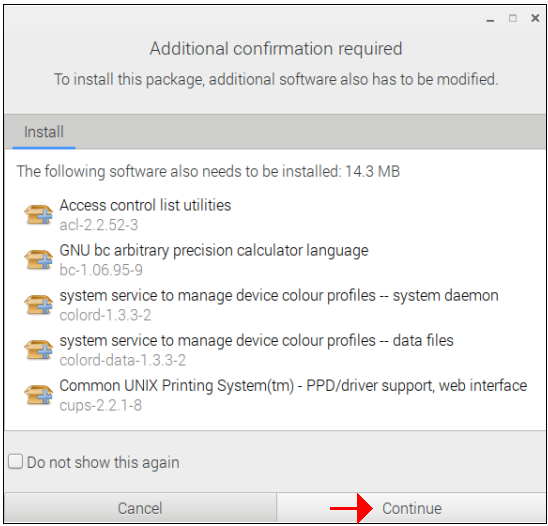Select the Common UNIX Printing System entry
Image resolution: width=548 pixels, height=526 pixels.
[x=275, y=395]
